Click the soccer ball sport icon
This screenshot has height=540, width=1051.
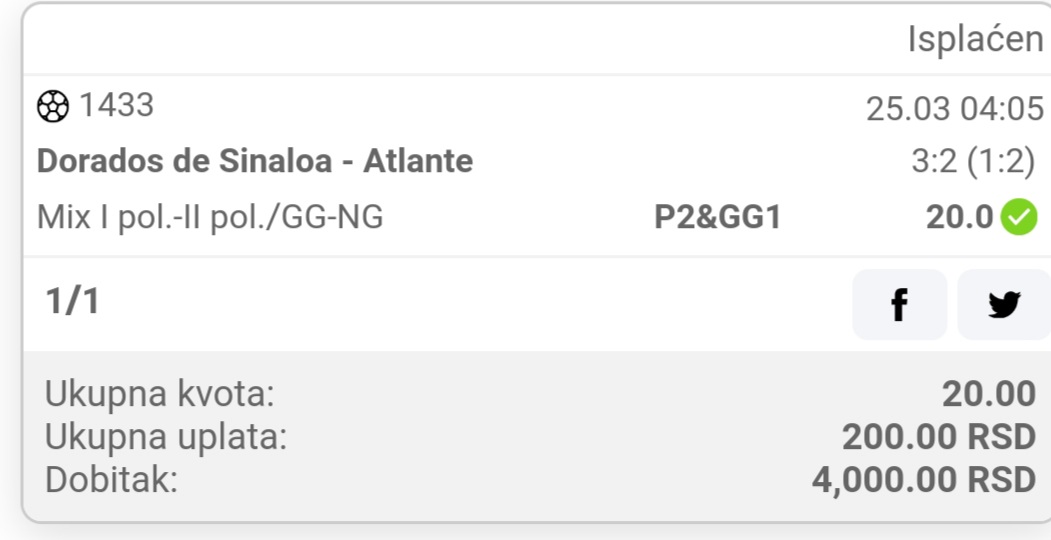point(52,107)
